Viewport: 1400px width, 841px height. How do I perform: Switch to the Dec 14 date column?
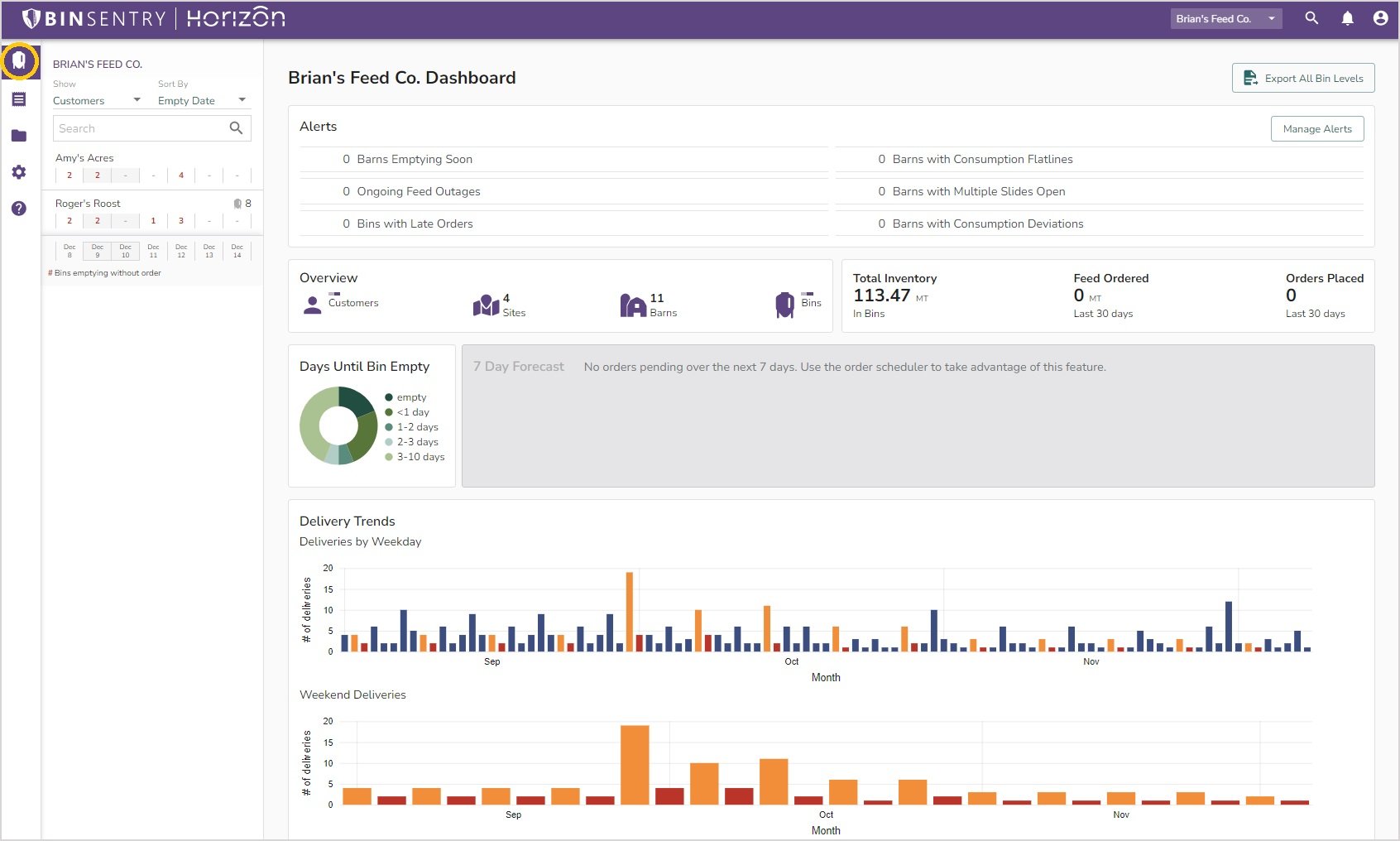coord(237,250)
